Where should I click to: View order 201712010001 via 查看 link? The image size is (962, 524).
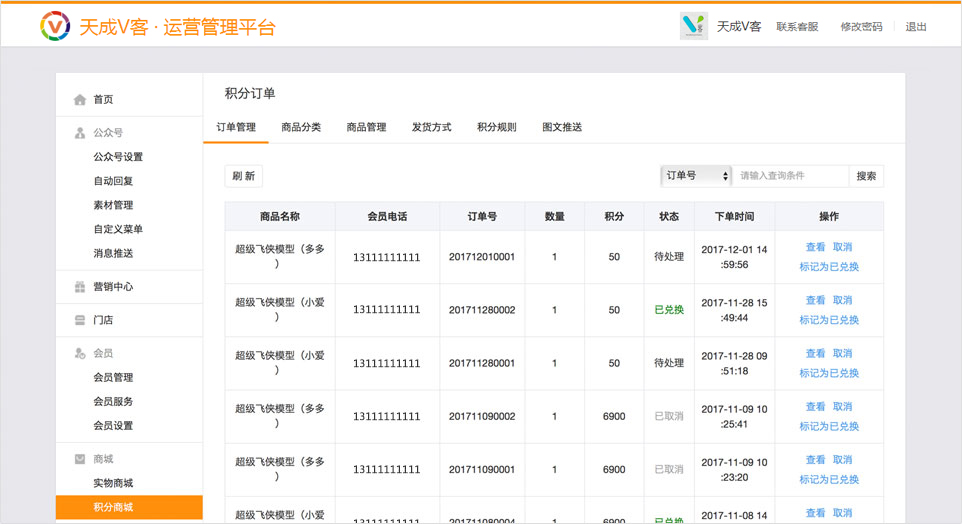point(815,247)
